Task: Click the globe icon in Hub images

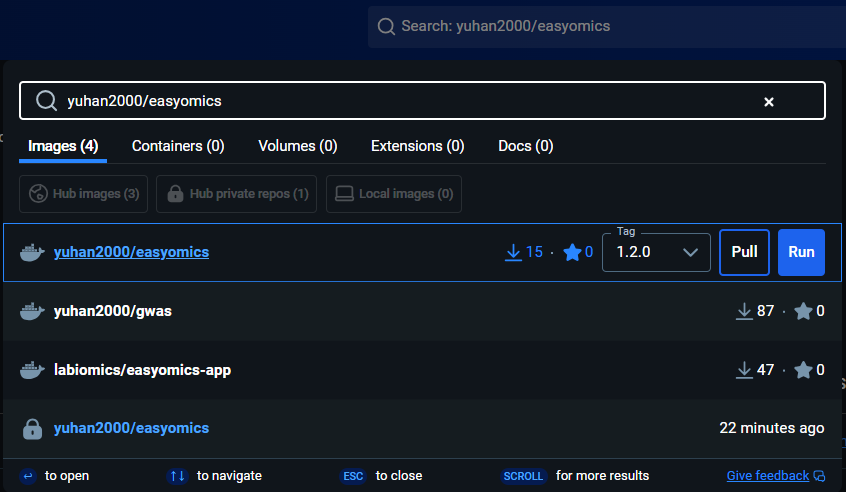Action: (38, 194)
